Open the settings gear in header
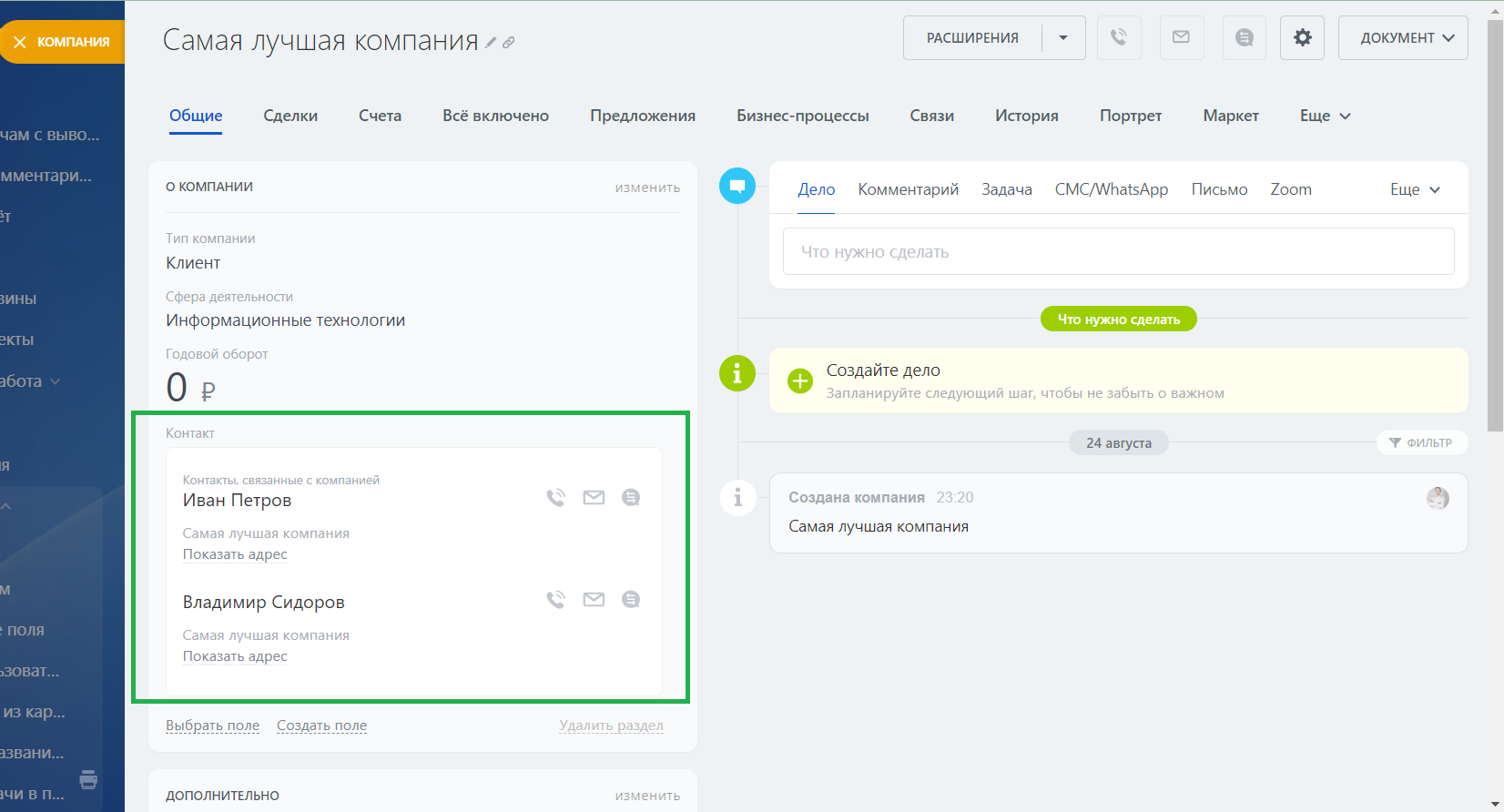This screenshot has width=1504, height=812. tap(1302, 37)
